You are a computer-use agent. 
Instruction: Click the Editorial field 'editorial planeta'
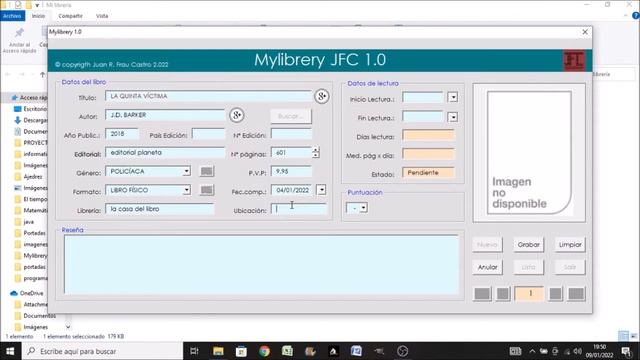(165, 153)
